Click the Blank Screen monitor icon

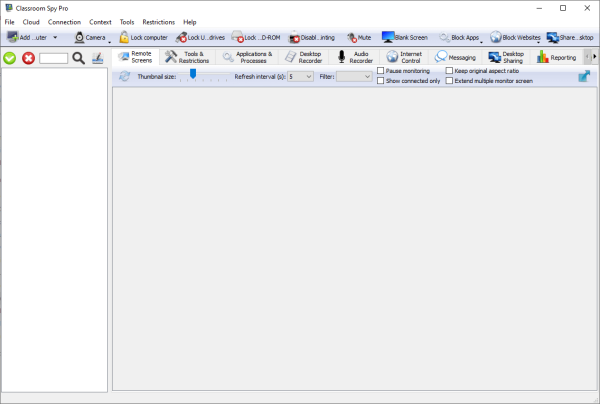point(388,37)
